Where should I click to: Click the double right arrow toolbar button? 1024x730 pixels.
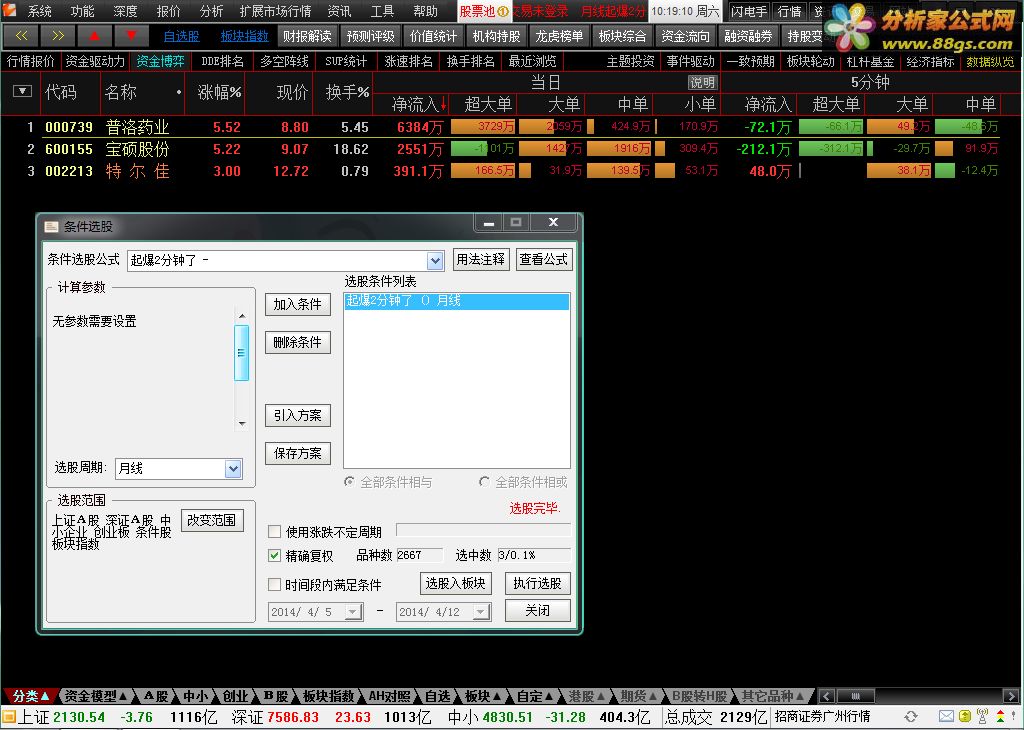(57, 36)
